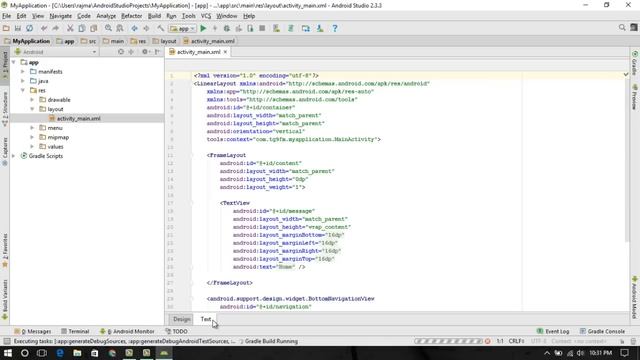Click the res breadcrumb in navigation bar
640x360 pixels.
[x=138, y=41]
